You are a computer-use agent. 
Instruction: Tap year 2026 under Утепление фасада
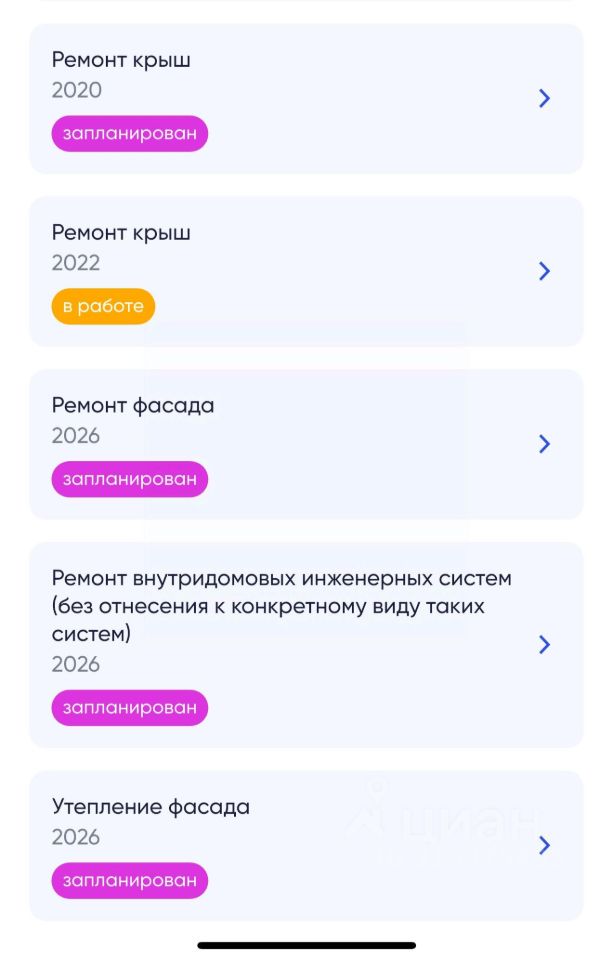(76, 837)
